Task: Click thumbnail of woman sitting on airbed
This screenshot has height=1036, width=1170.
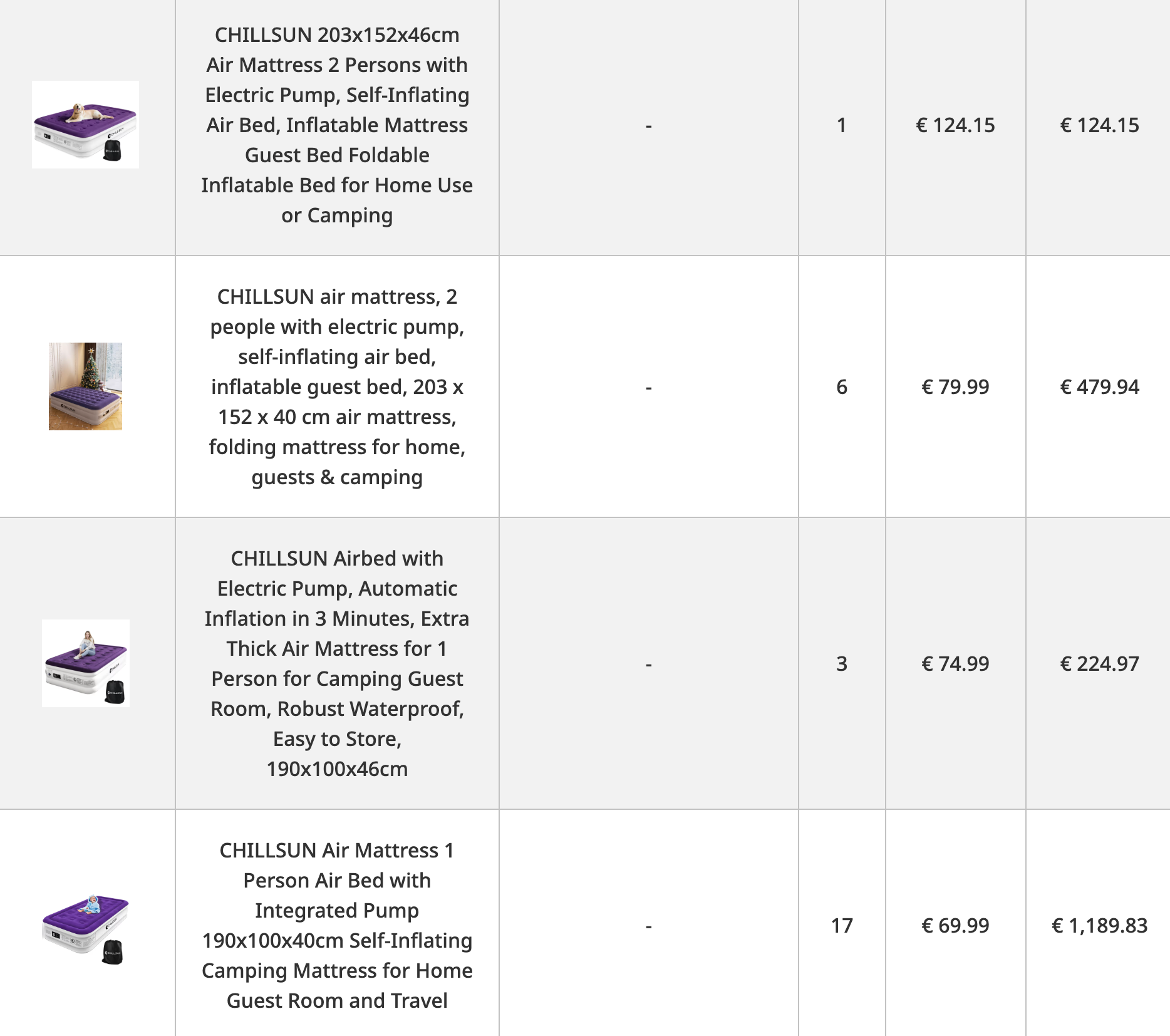Action: [86, 663]
